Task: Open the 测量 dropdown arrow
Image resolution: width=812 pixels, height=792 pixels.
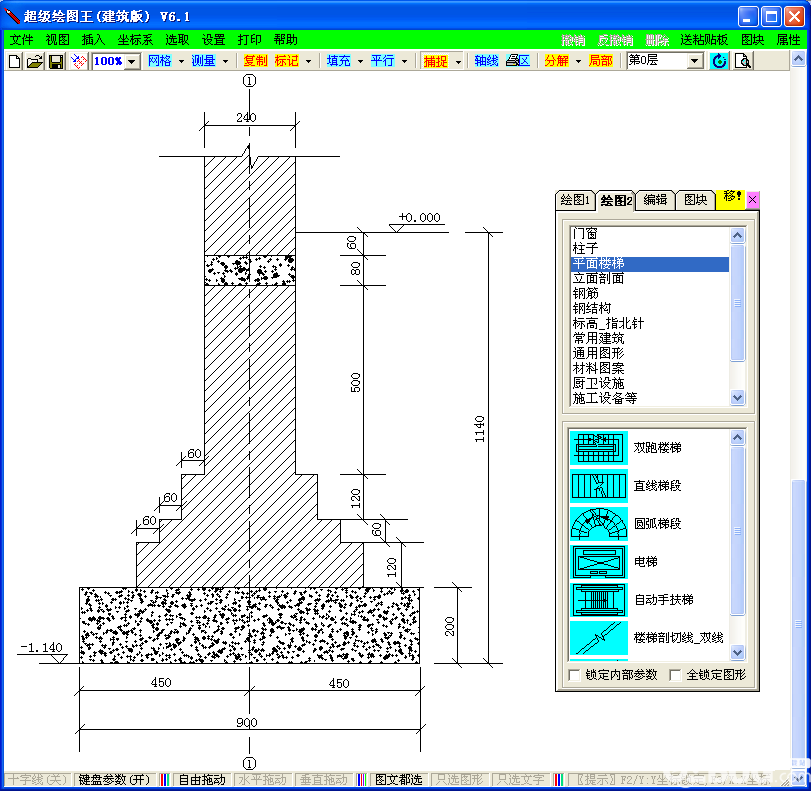Action: [225, 62]
